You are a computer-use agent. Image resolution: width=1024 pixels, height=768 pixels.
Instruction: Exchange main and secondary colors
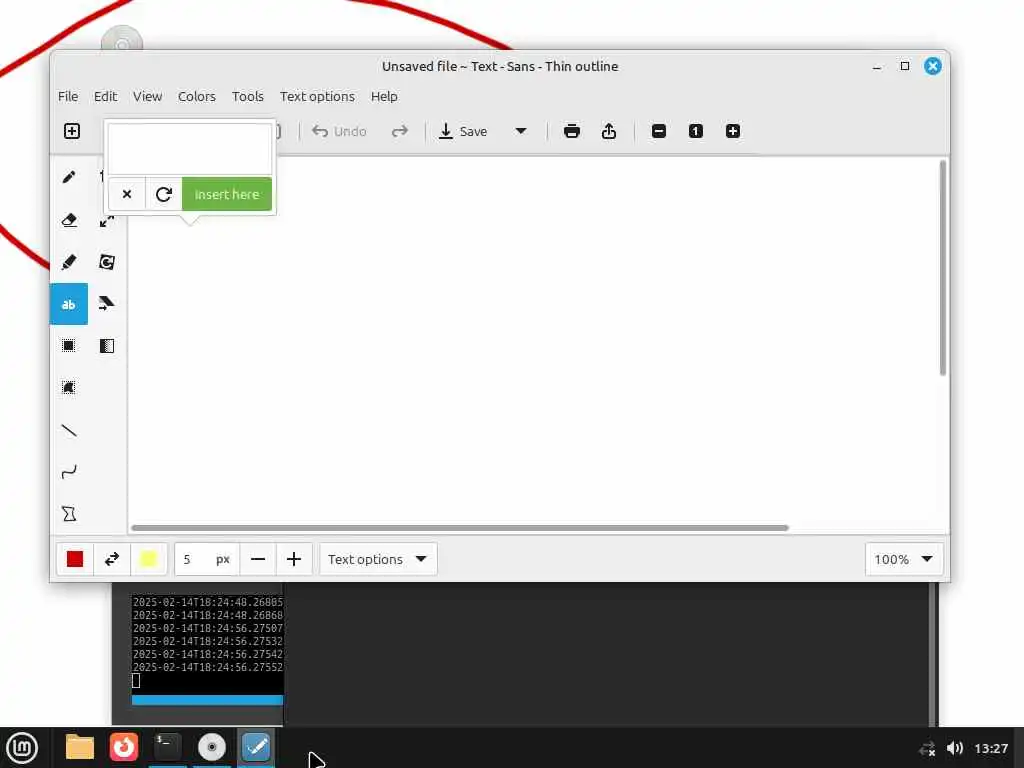tap(112, 559)
